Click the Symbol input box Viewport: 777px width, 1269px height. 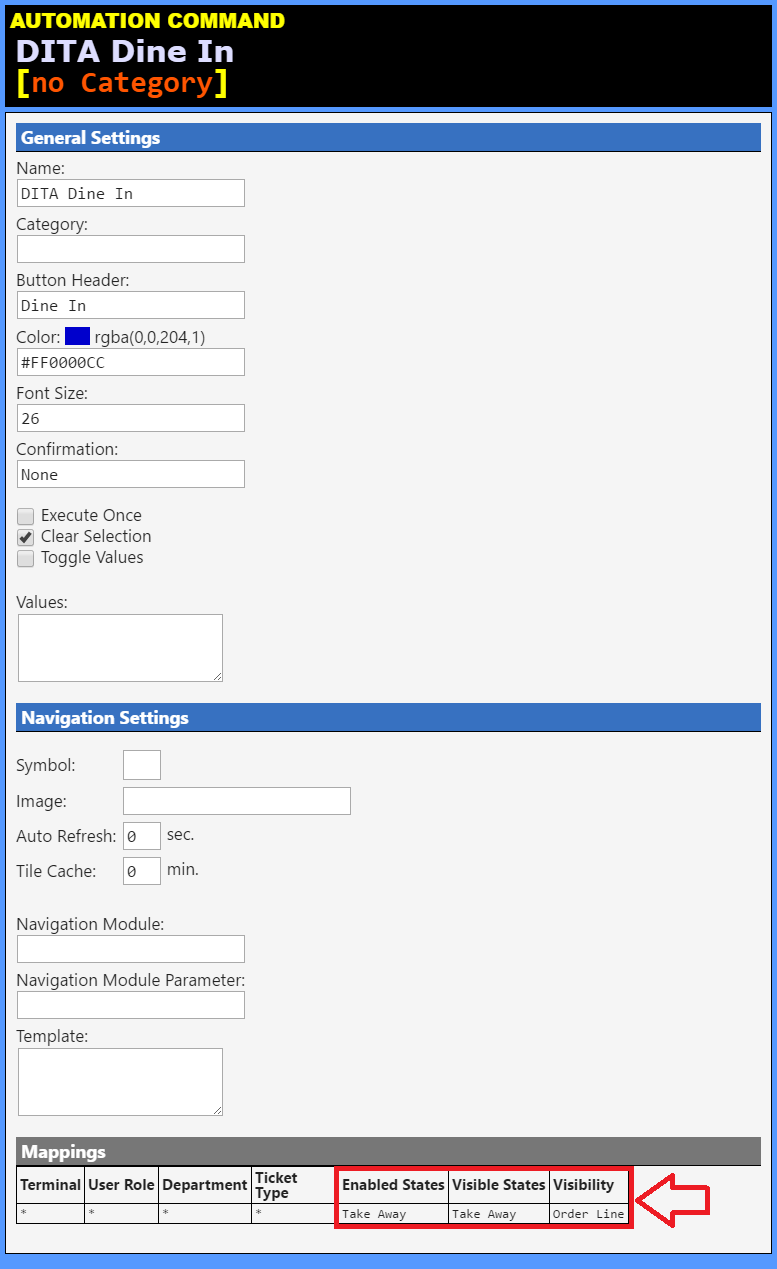[x=142, y=765]
